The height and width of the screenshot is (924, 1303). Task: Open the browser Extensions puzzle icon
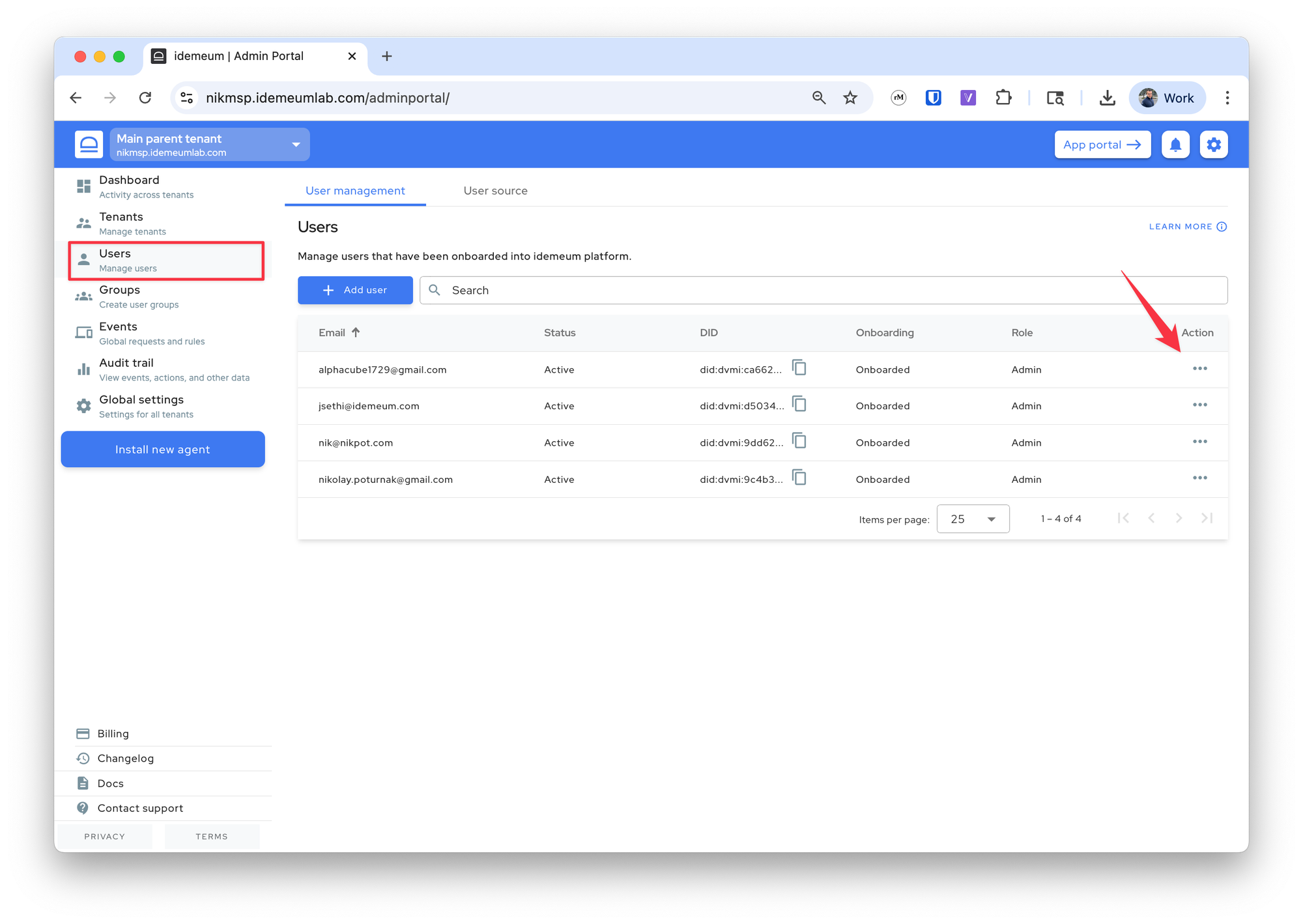[1003, 98]
